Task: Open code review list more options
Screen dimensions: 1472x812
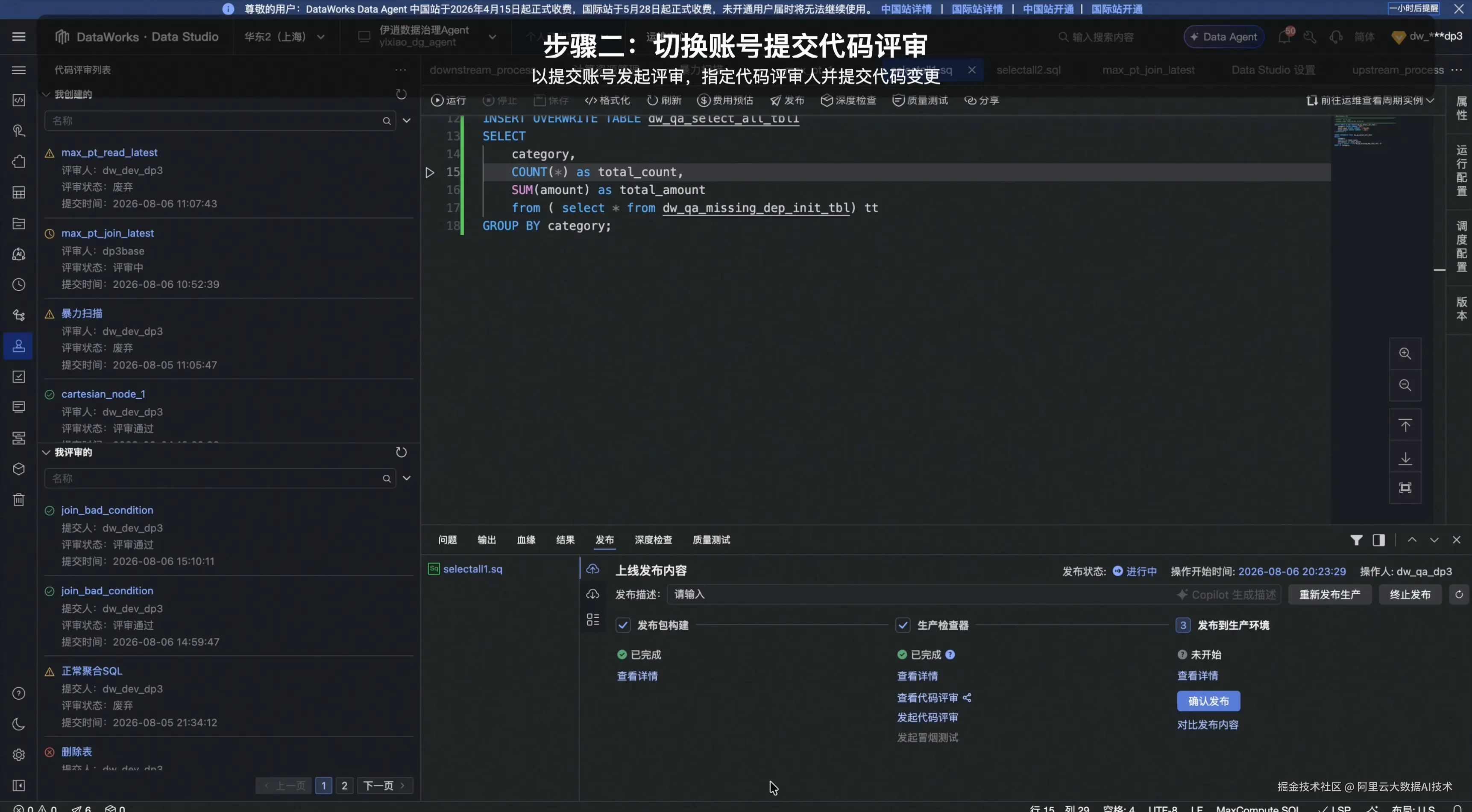Action: [x=401, y=70]
